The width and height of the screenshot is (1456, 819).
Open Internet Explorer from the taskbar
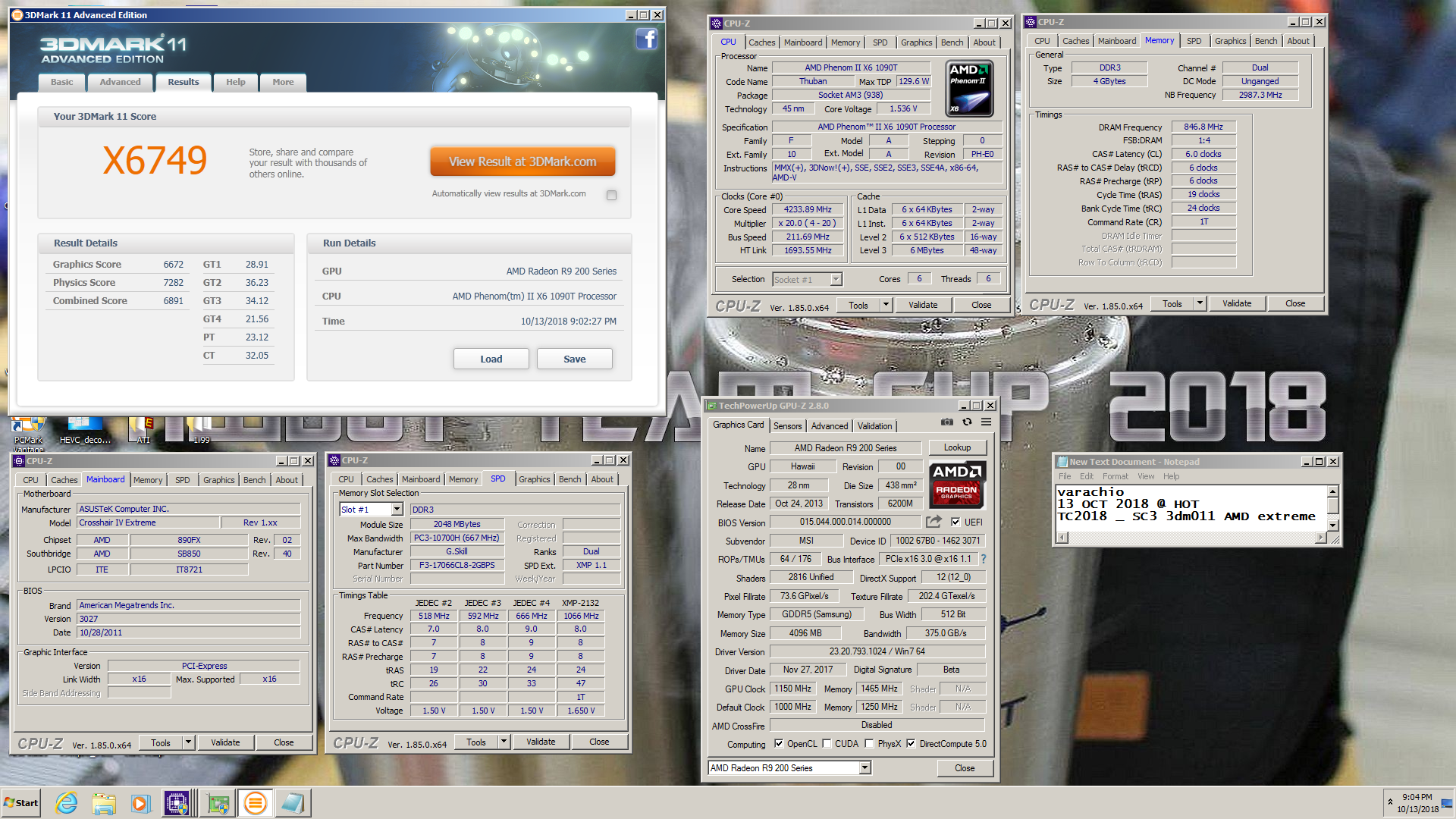pyautogui.click(x=67, y=803)
